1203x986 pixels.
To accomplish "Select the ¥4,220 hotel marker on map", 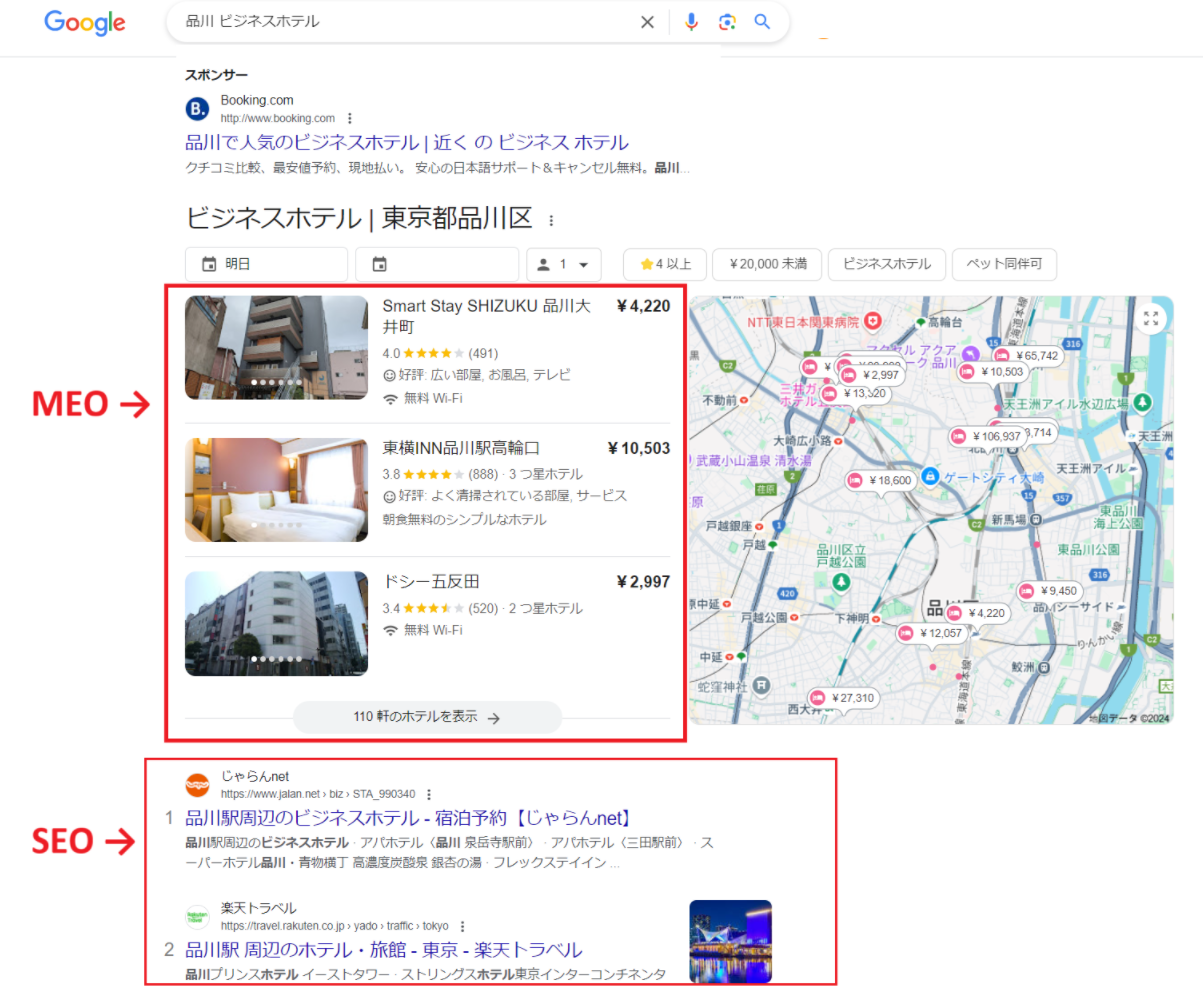I will click(977, 613).
